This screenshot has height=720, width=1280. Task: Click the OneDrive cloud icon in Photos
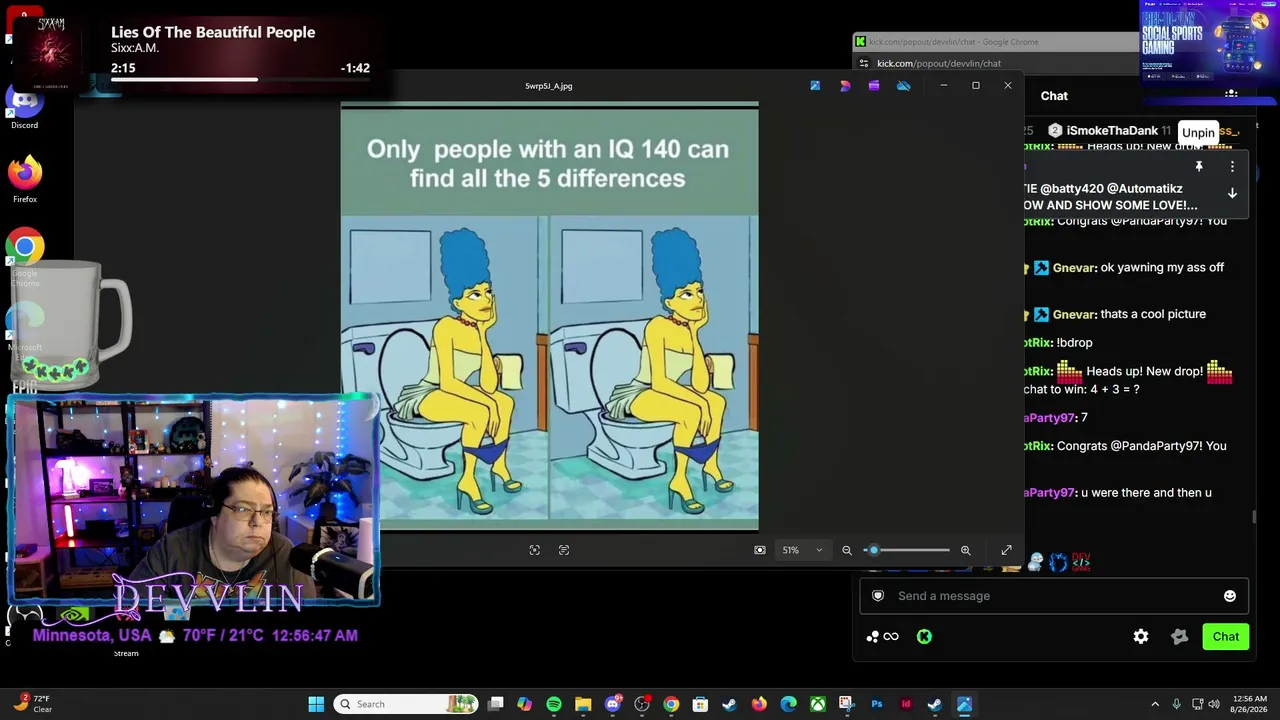point(904,86)
